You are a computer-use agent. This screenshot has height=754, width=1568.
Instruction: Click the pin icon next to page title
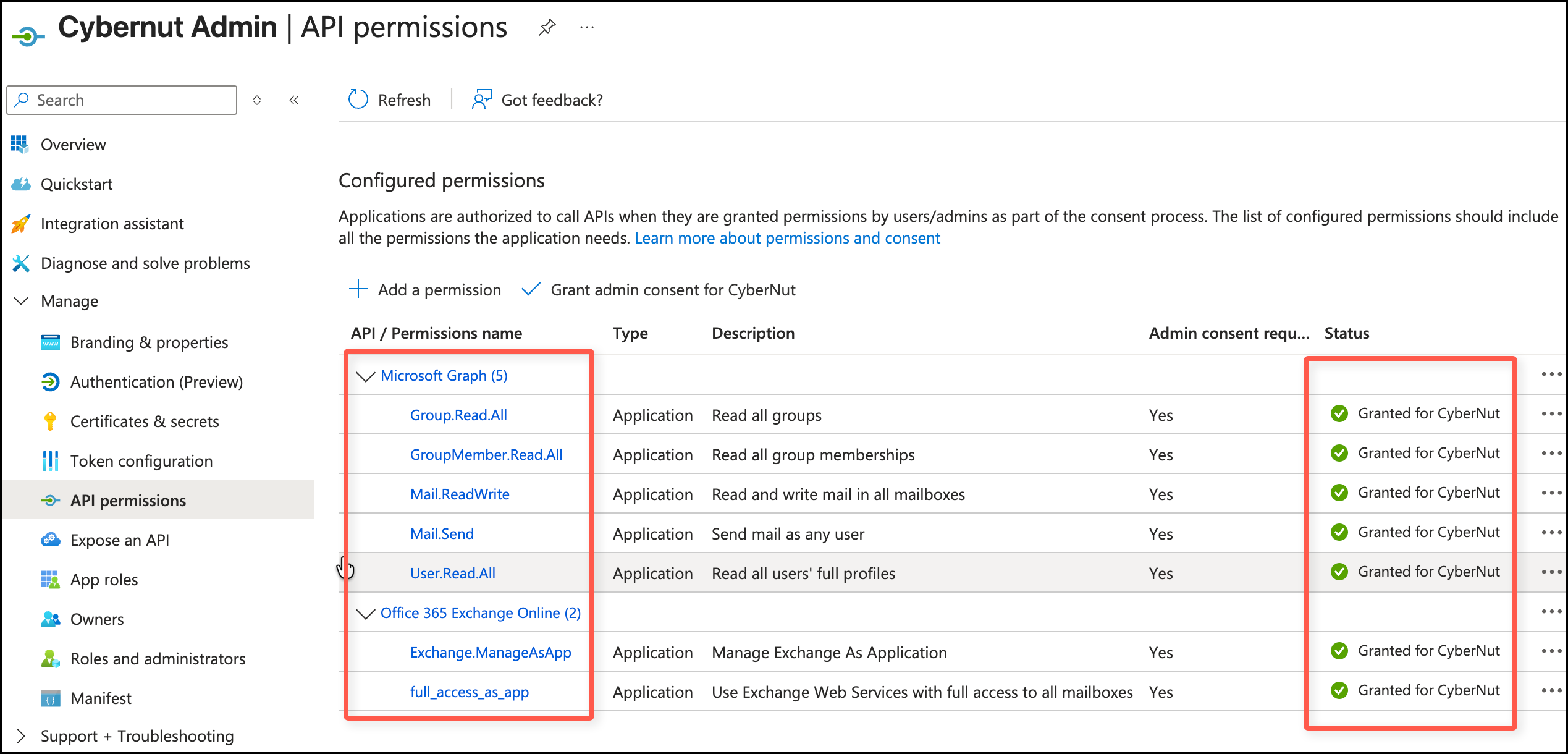[547, 27]
